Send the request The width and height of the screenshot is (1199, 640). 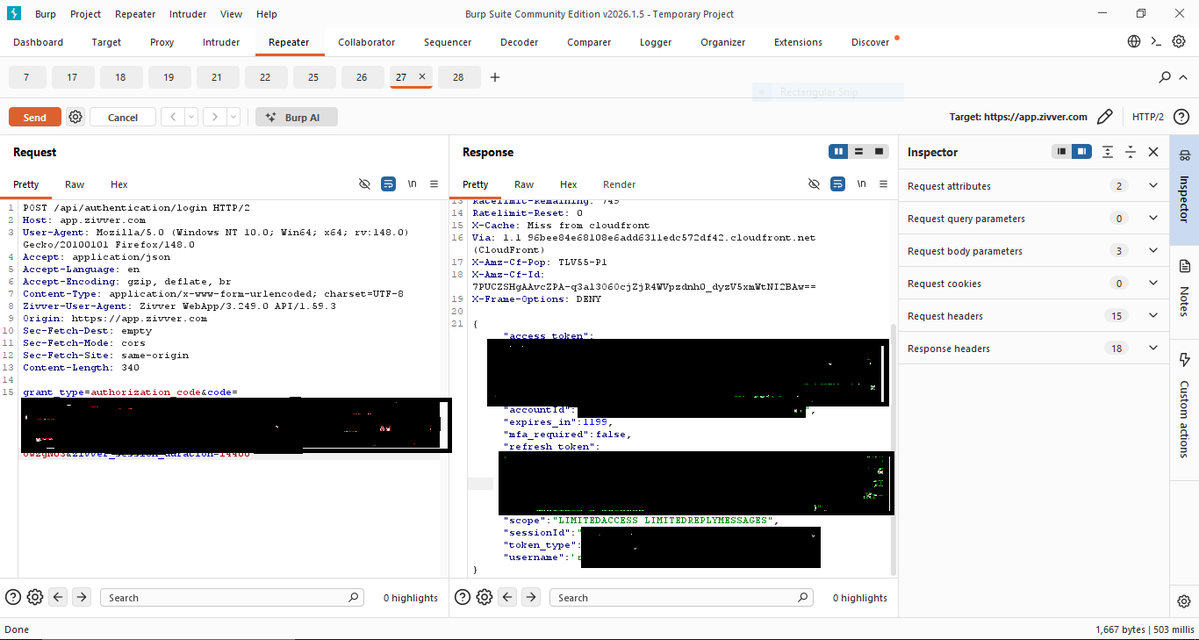click(x=34, y=117)
